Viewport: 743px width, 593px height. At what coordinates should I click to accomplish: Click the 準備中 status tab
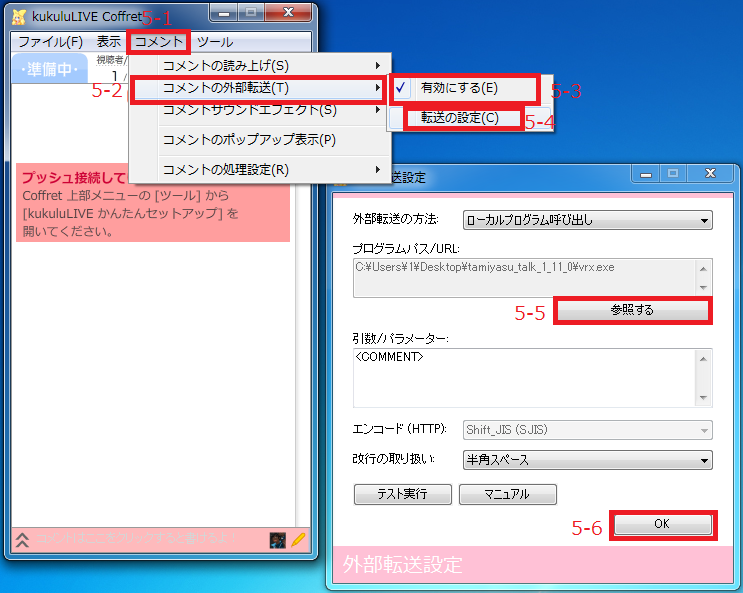pos(49,69)
